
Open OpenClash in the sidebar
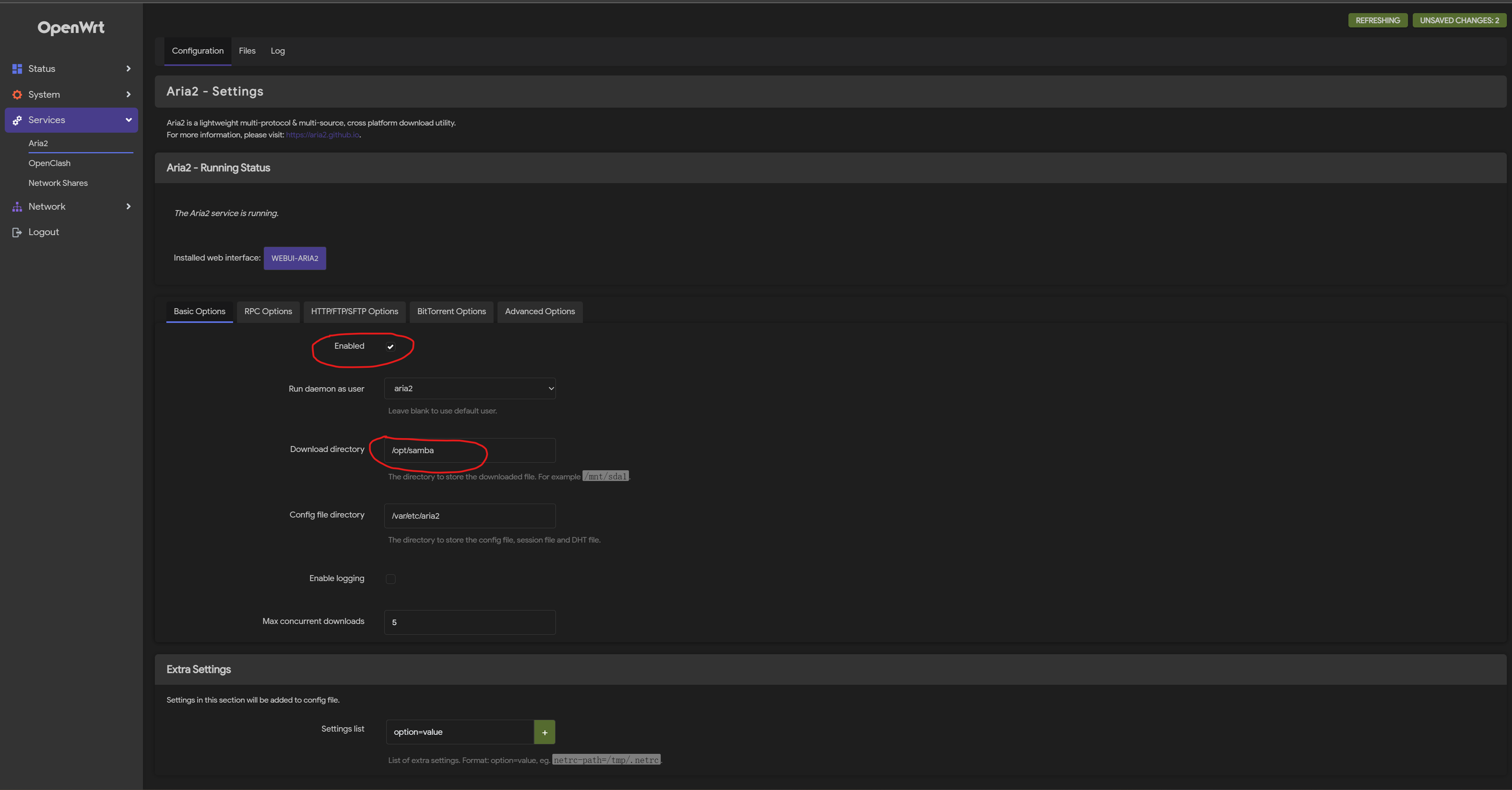49,163
